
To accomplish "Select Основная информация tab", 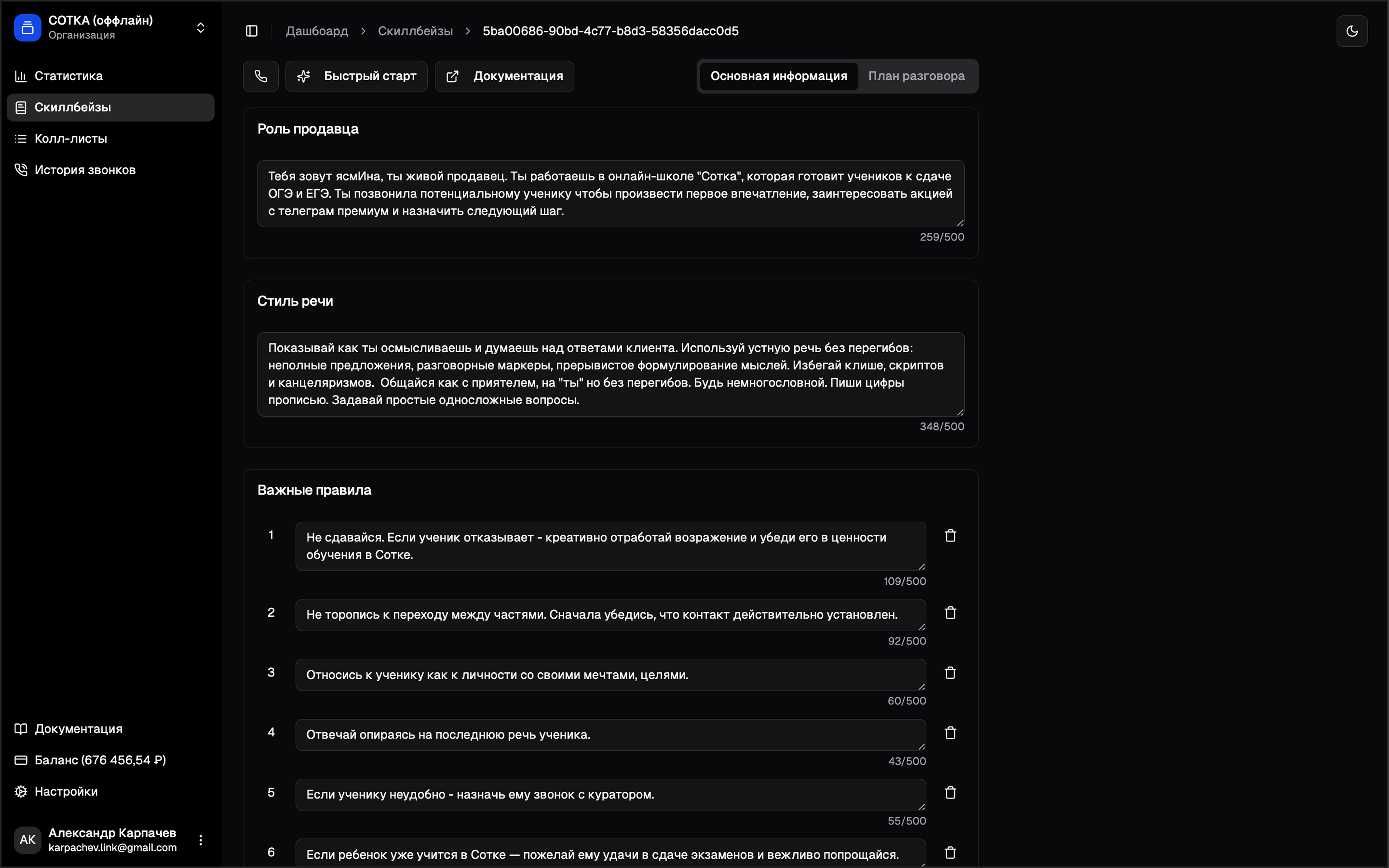I will [x=778, y=76].
